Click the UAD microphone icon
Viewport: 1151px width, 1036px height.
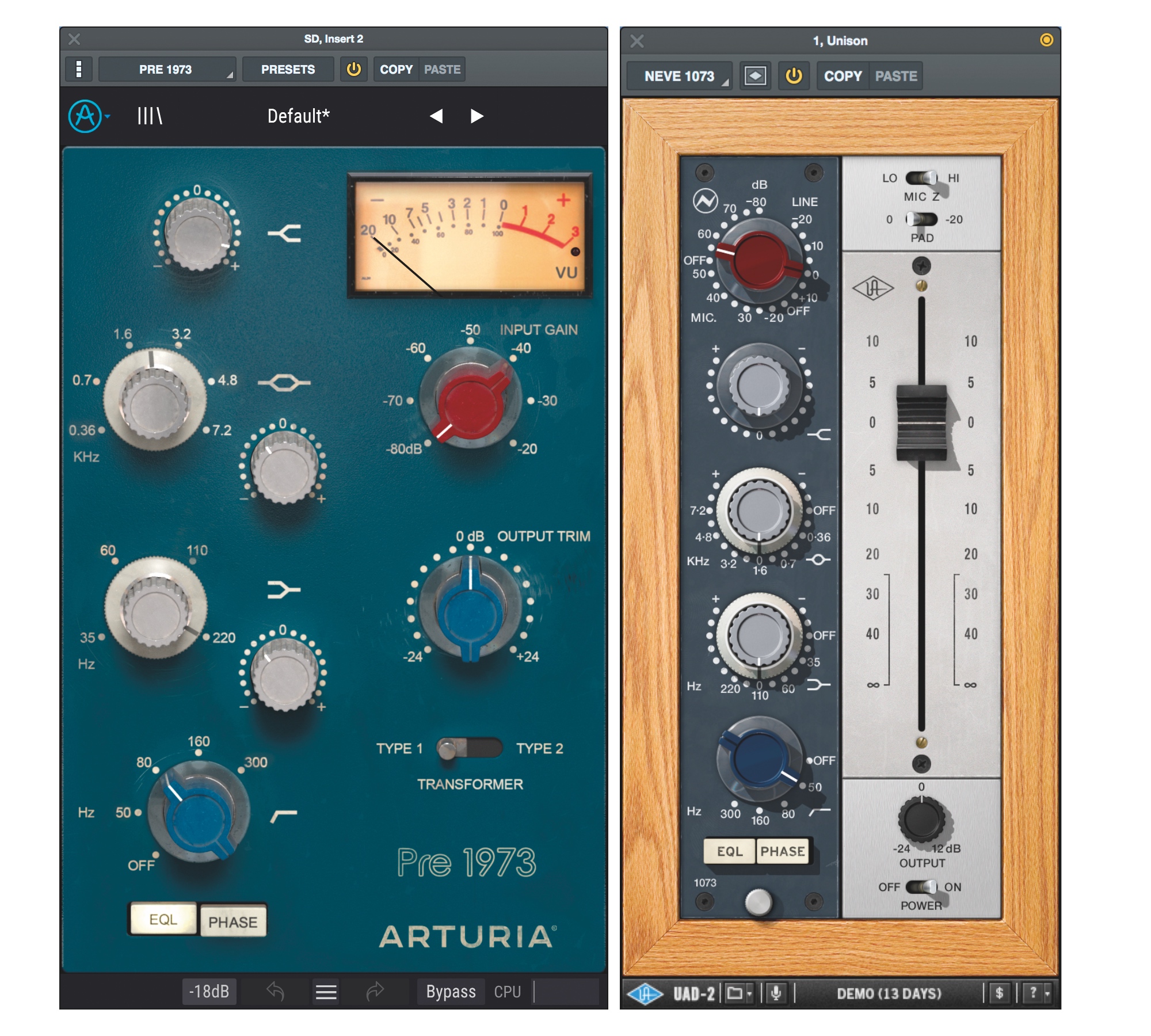tap(776, 993)
